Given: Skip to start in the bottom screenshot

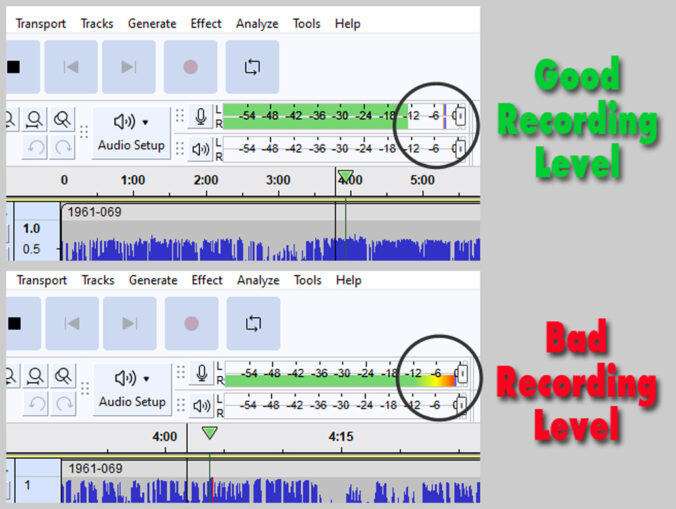Looking at the screenshot, I should tap(72, 323).
